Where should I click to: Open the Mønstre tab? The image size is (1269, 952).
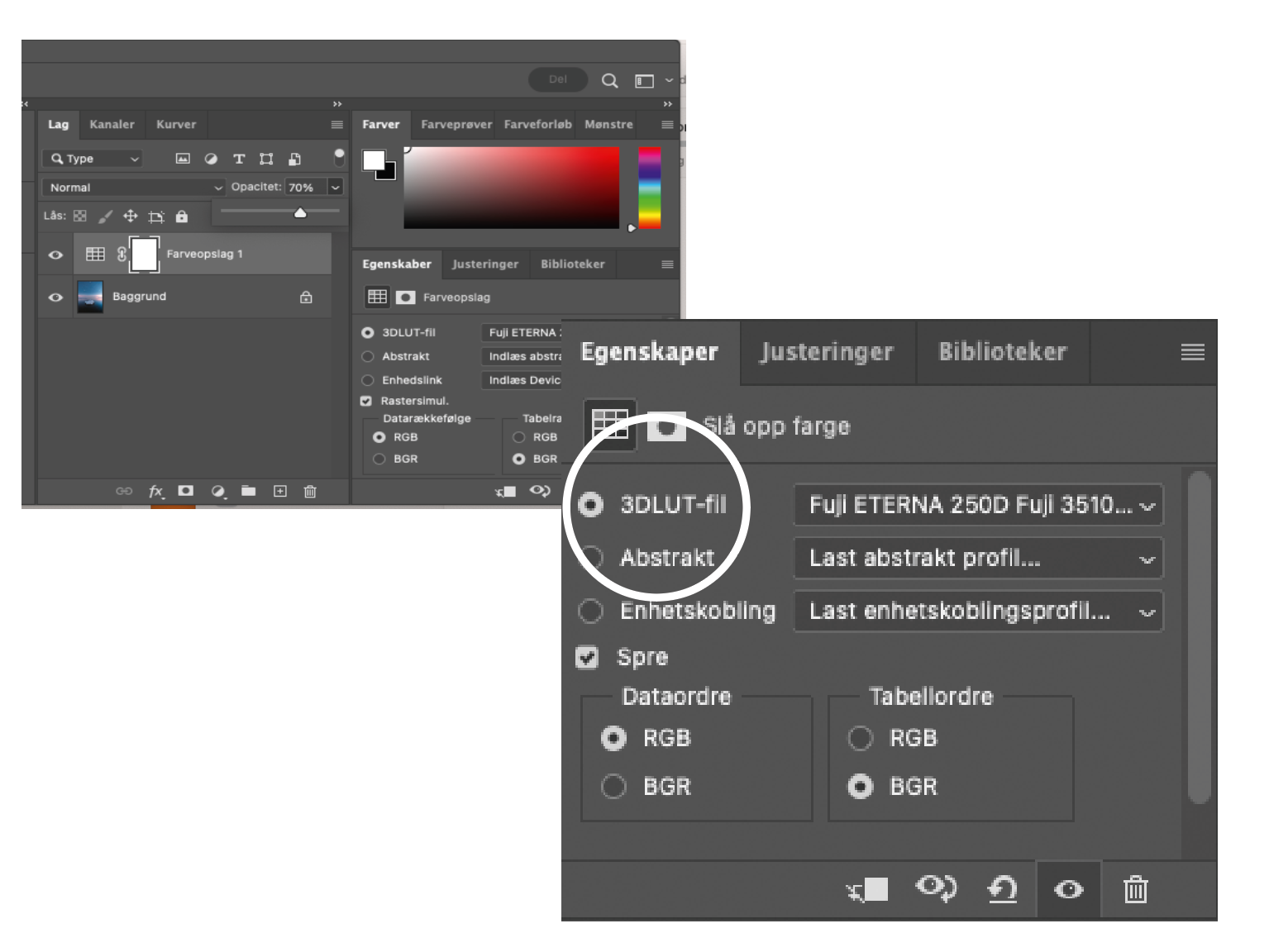click(x=608, y=125)
